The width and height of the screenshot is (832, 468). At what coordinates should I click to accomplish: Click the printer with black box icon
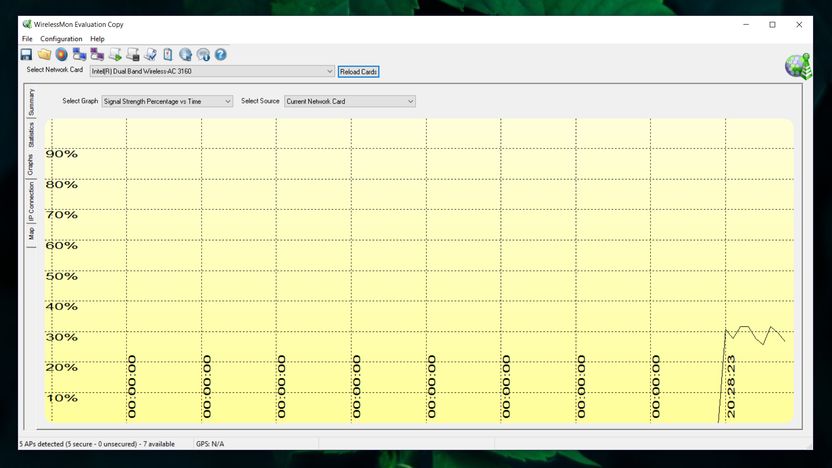click(133, 55)
